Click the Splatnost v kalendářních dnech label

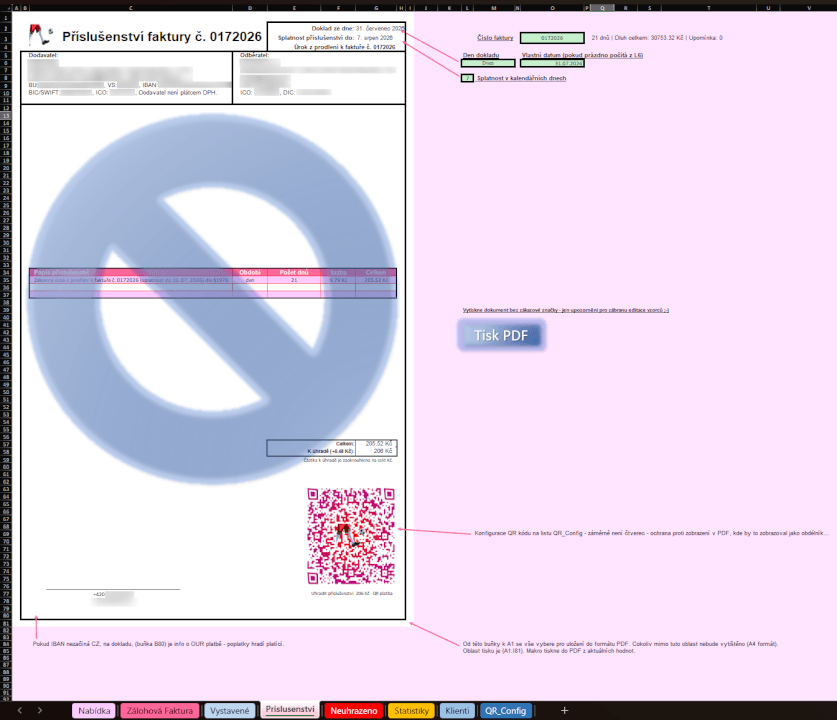[x=522, y=78]
